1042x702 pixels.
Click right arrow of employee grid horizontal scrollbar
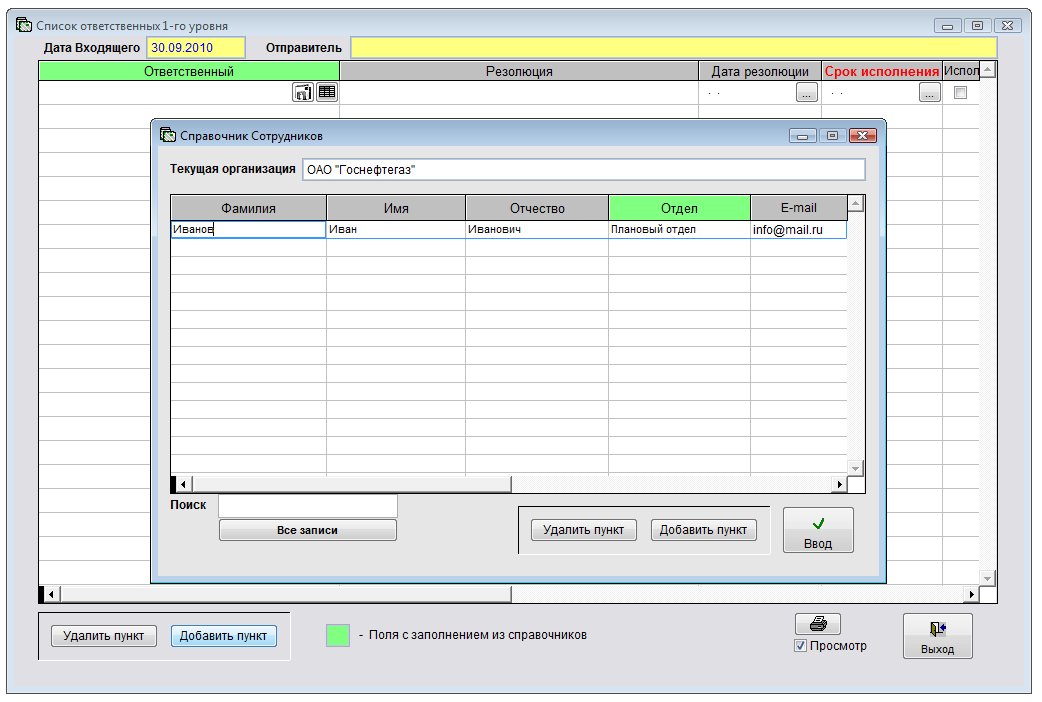click(x=840, y=485)
